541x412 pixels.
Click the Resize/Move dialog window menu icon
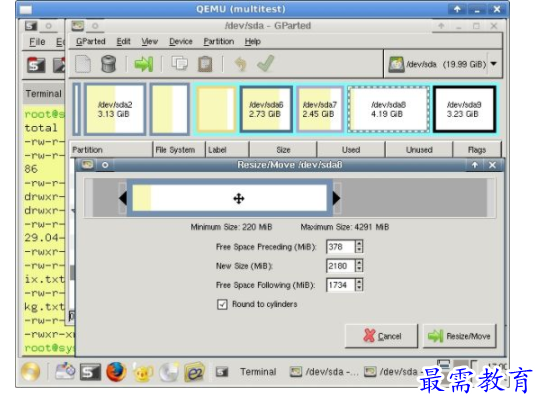87,165
